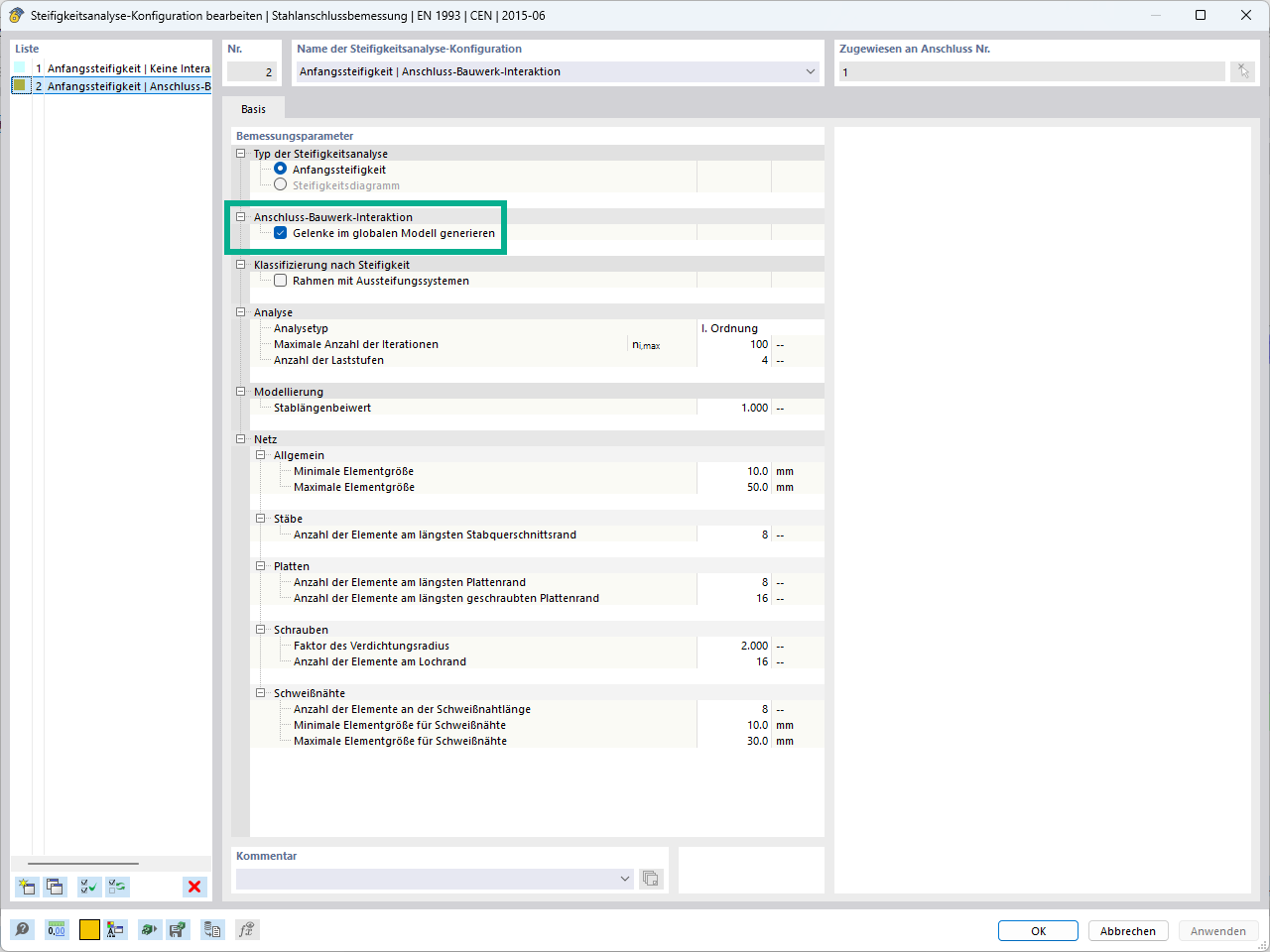Delete the selected configuration with red X
The image size is (1270, 952).
[x=194, y=887]
